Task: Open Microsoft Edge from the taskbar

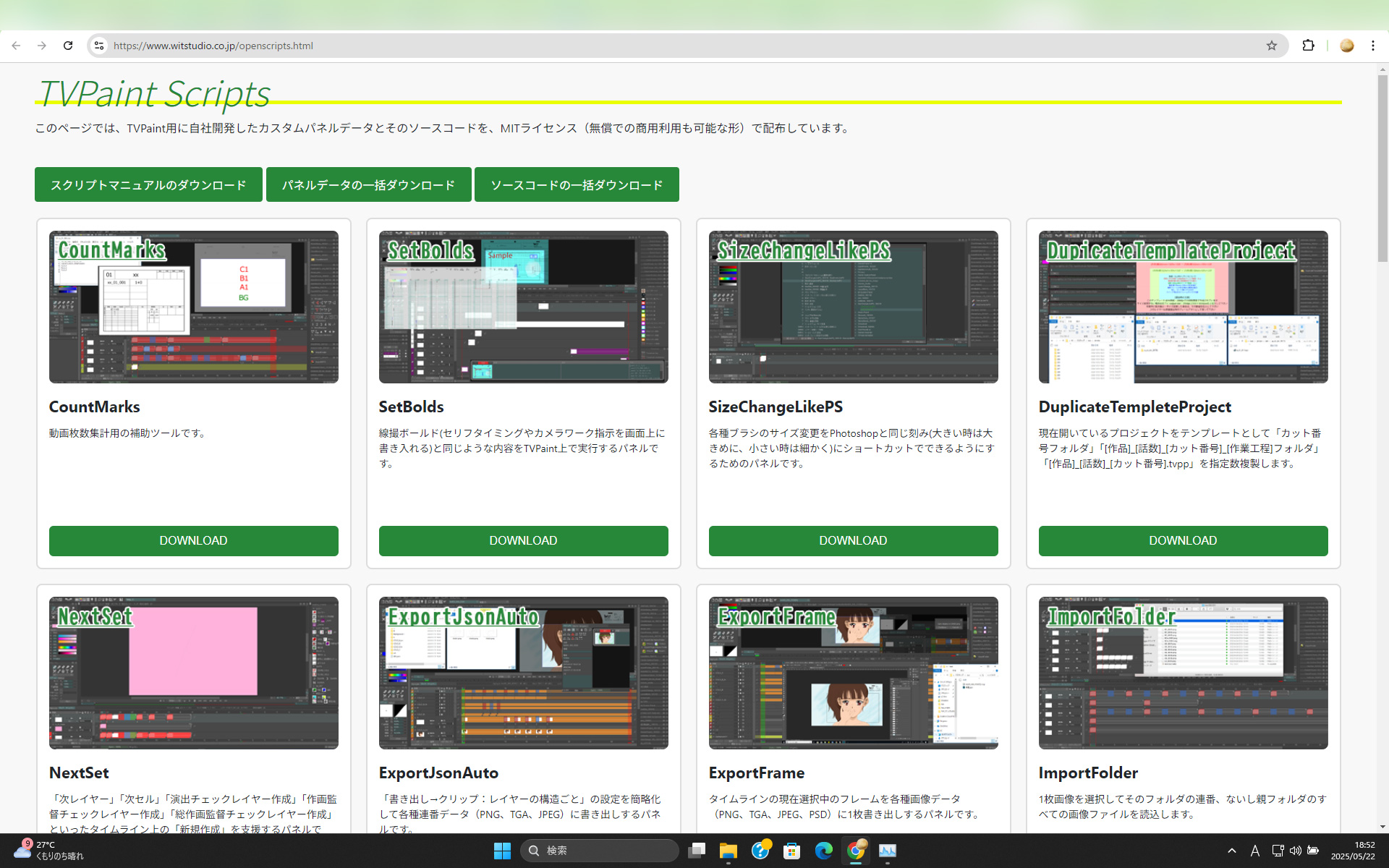Action: point(824,851)
